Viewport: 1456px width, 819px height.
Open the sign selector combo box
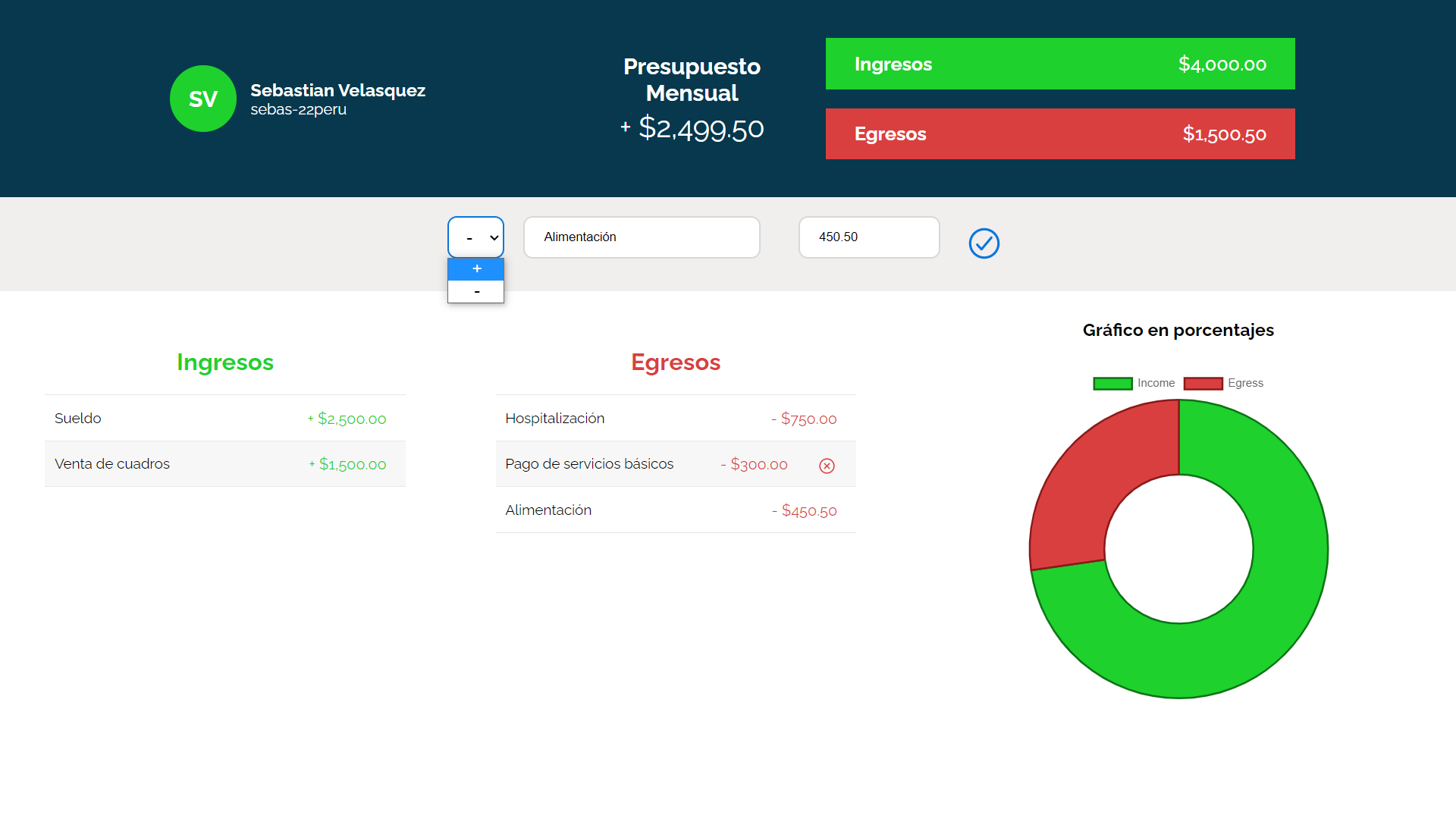(x=475, y=237)
